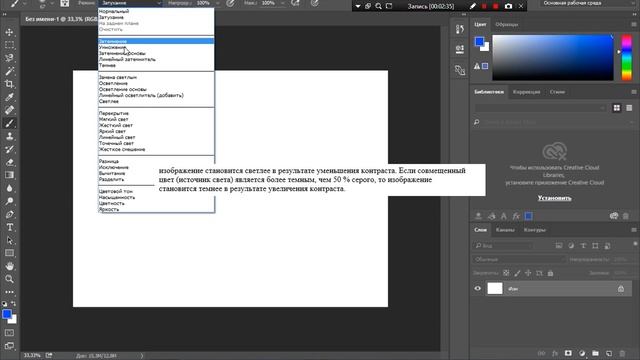Image resolution: width=640 pixels, height=360 pixels.
Task: Select the Rectangle shape tool
Action: click(9, 253)
